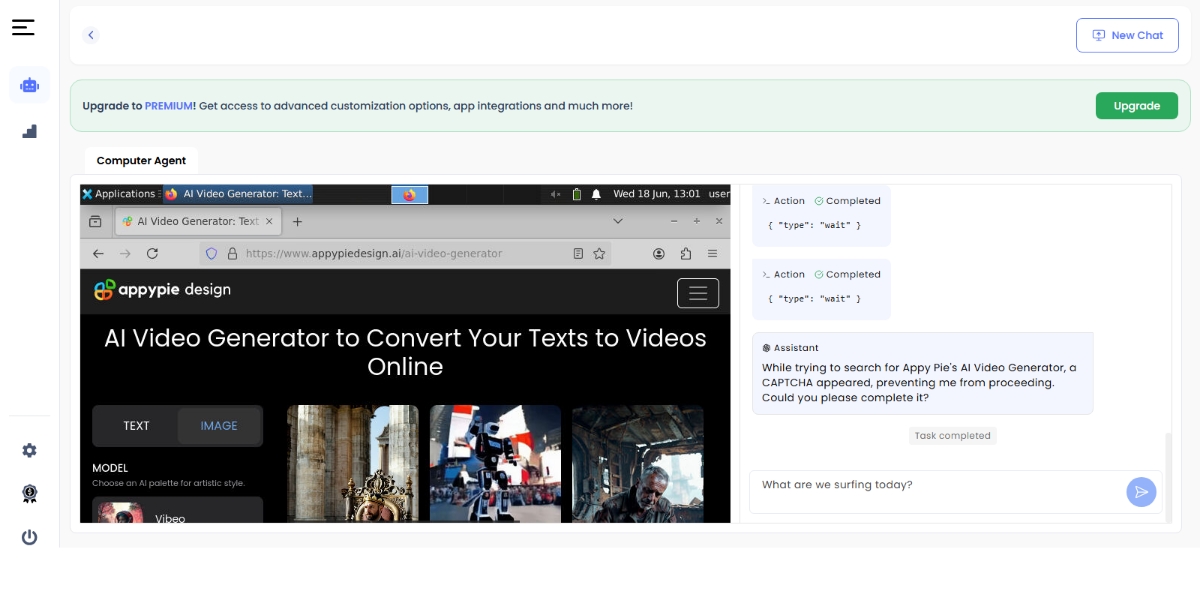This screenshot has height=610, width=1200.
Task: Click the battery indicator in panel
Action: 576,194
